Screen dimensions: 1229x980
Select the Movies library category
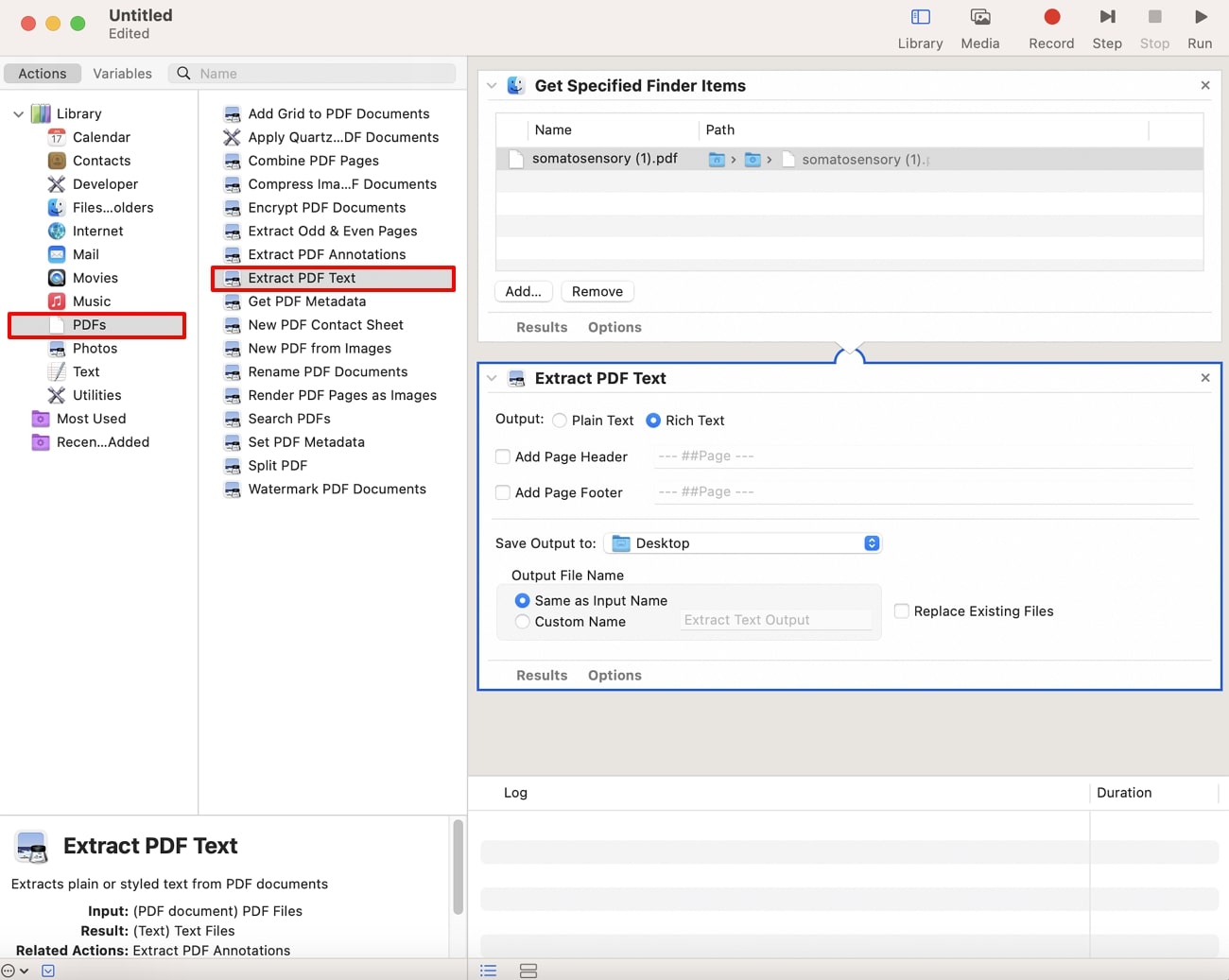pyautogui.click(x=95, y=278)
